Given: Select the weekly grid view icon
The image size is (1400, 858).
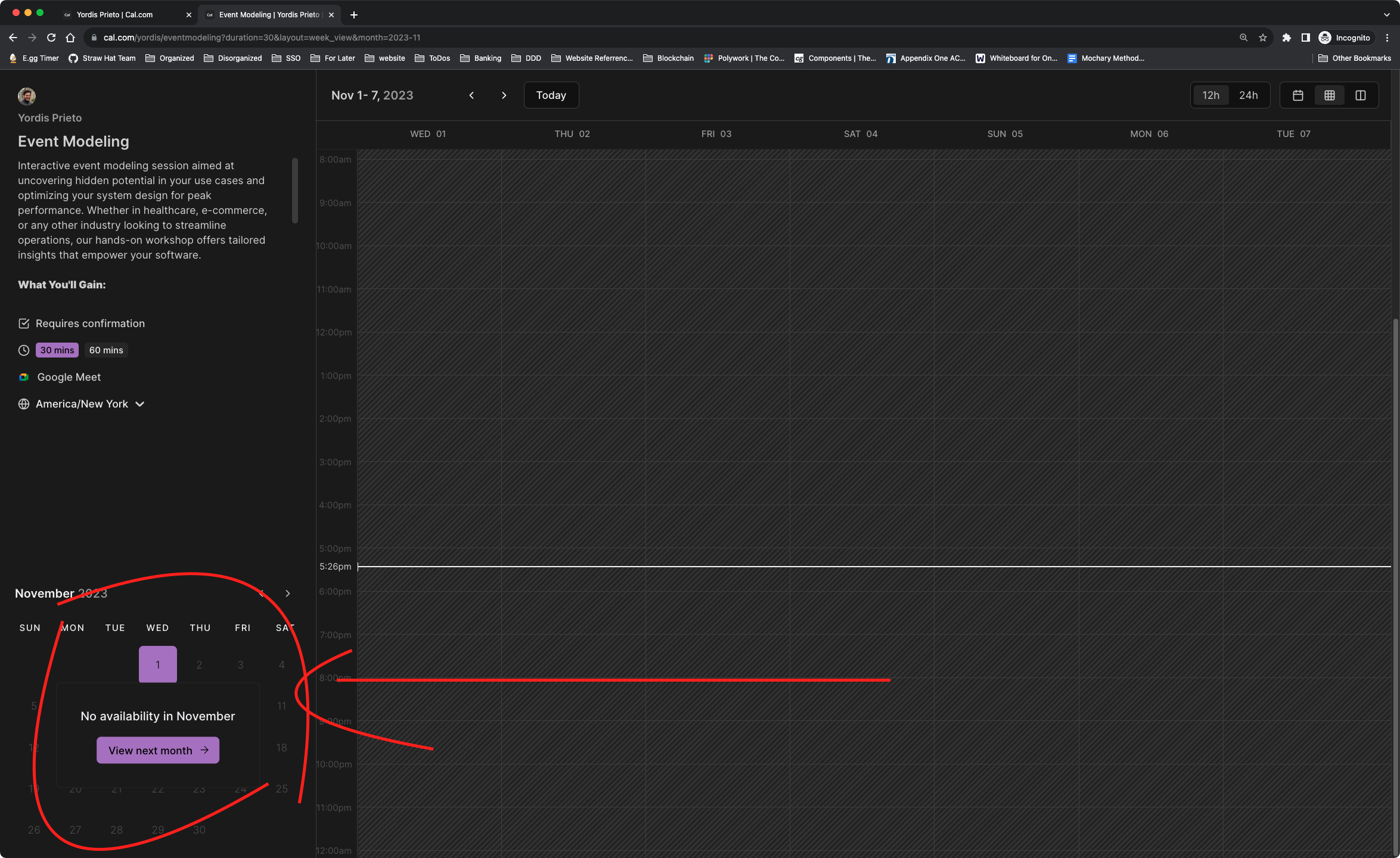Looking at the screenshot, I should point(1329,95).
